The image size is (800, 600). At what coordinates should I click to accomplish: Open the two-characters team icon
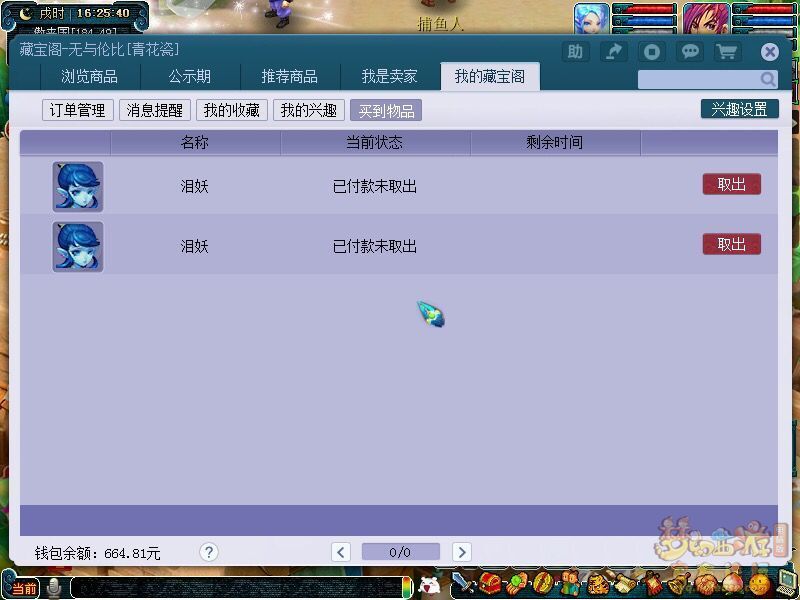570,583
